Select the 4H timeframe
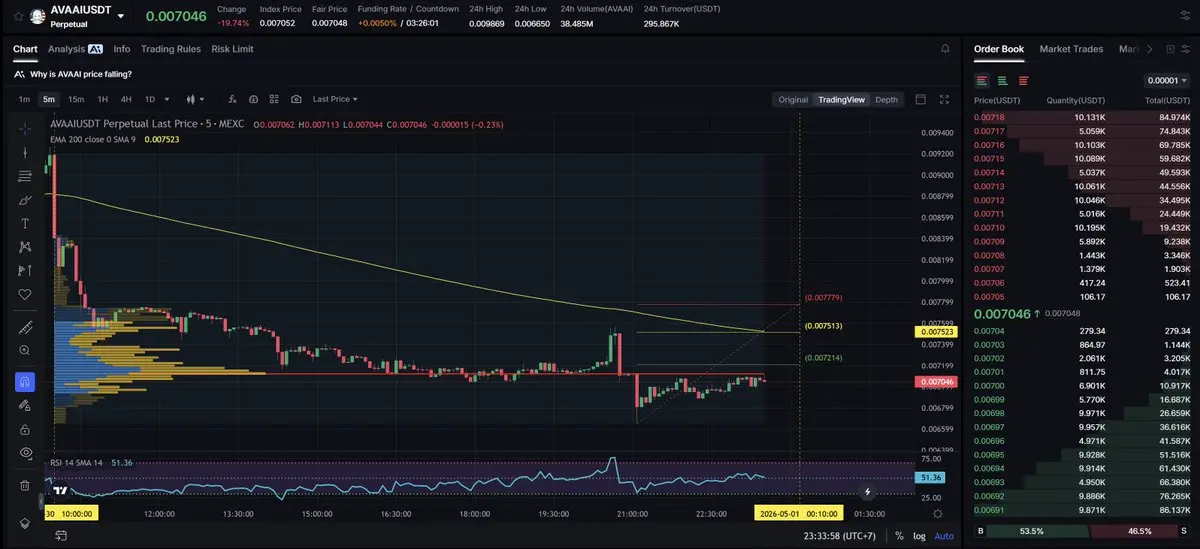The height and width of the screenshot is (549, 1200). tap(126, 99)
